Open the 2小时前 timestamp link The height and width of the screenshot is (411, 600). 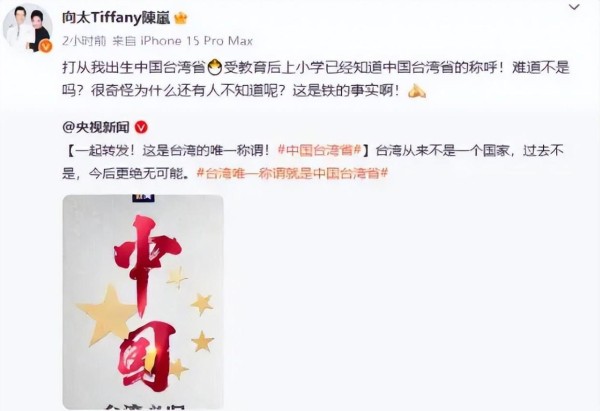pyautogui.click(x=84, y=41)
